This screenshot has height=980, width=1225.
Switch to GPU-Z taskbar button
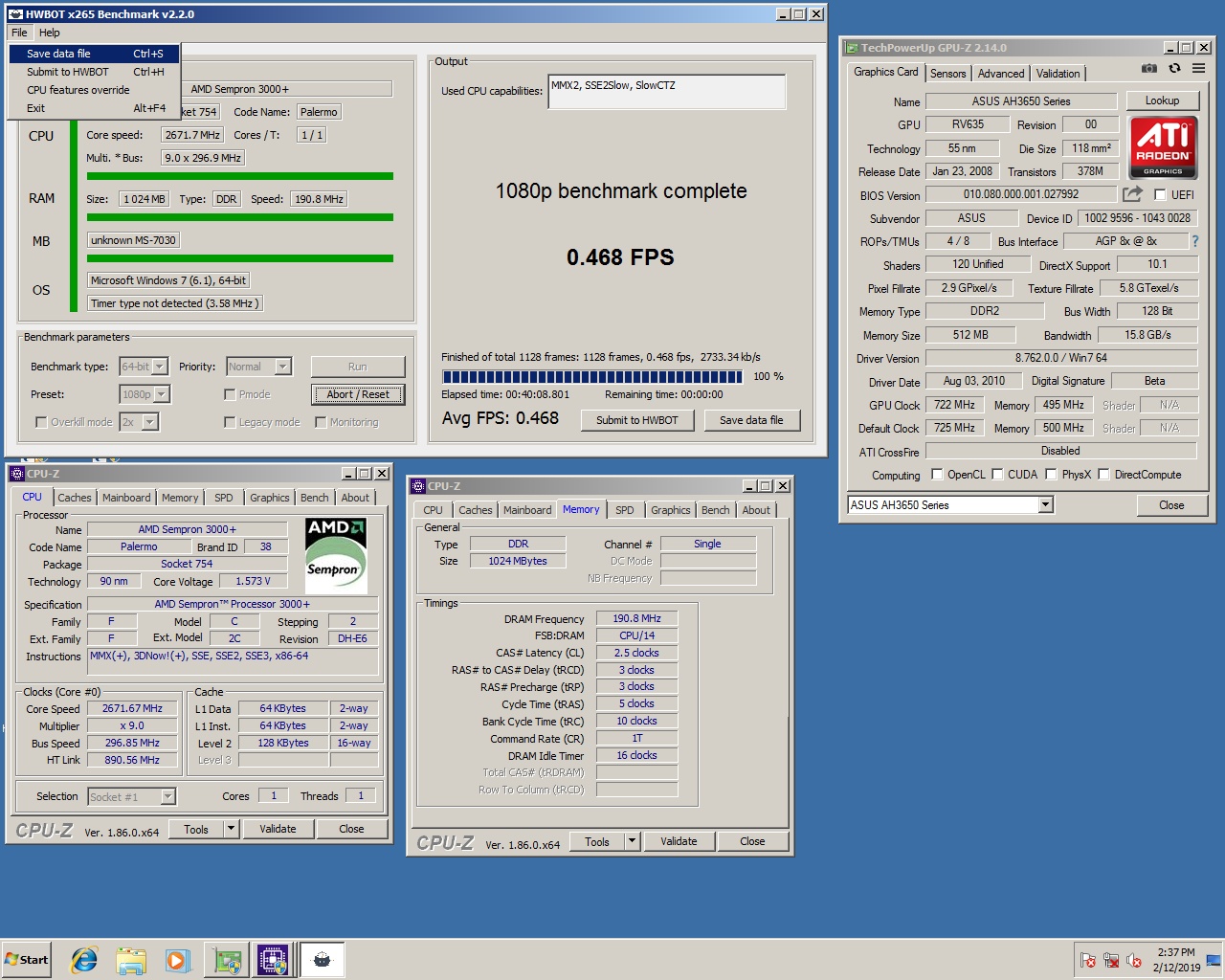227,960
